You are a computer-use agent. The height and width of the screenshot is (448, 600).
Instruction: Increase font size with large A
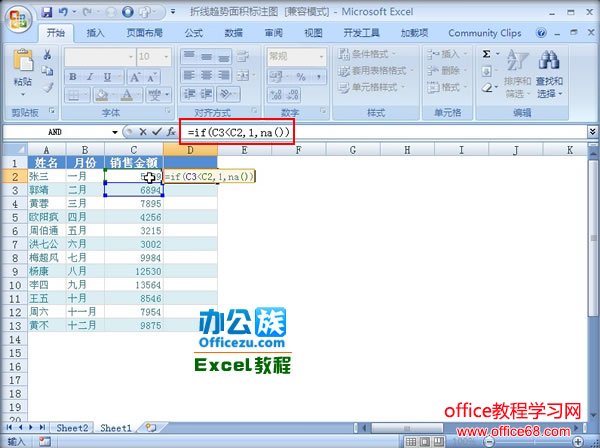point(135,78)
